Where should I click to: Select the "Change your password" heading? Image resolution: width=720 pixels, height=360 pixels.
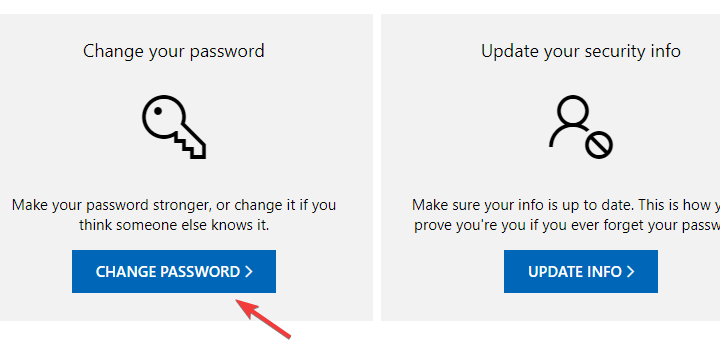point(174,51)
